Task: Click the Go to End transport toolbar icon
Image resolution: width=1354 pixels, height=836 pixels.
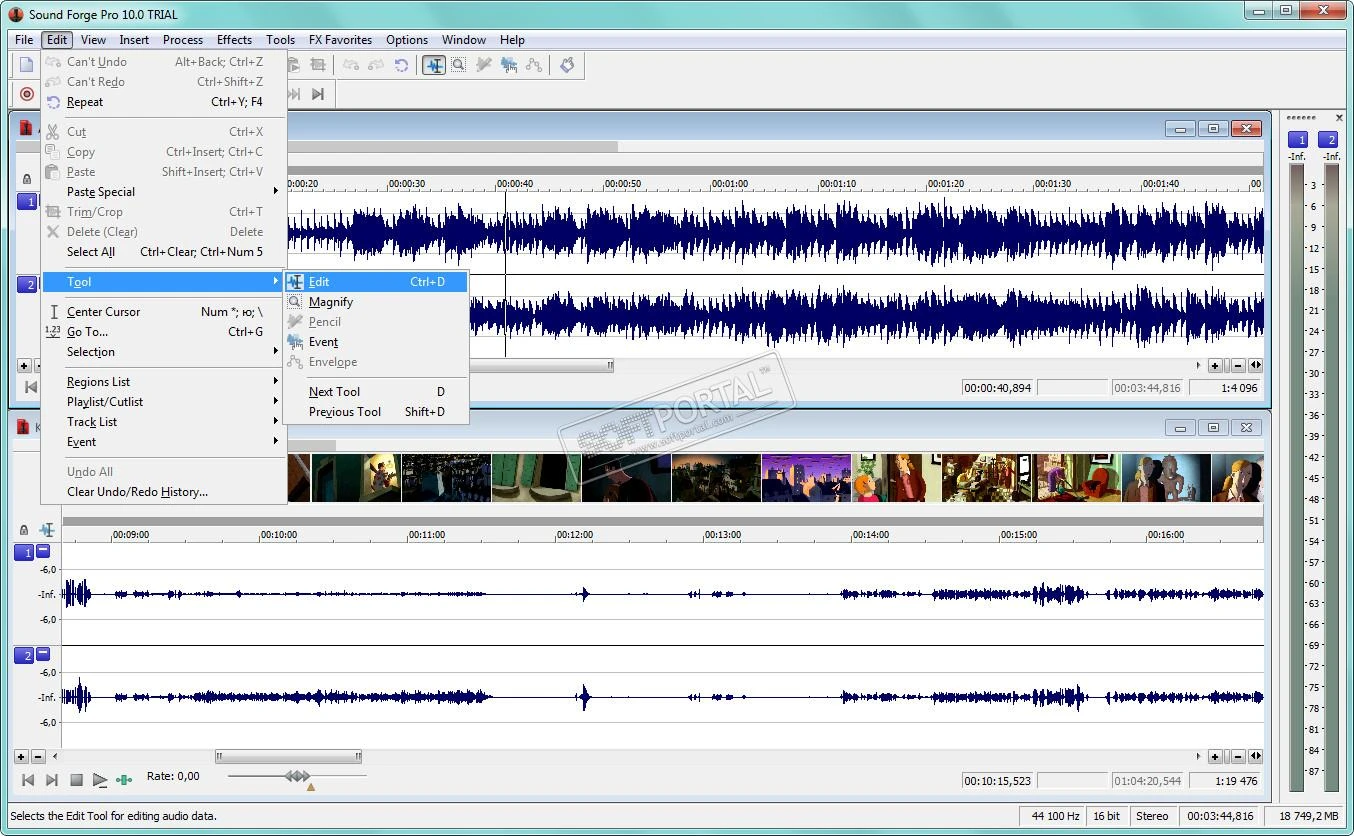Action: (x=318, y=94)
